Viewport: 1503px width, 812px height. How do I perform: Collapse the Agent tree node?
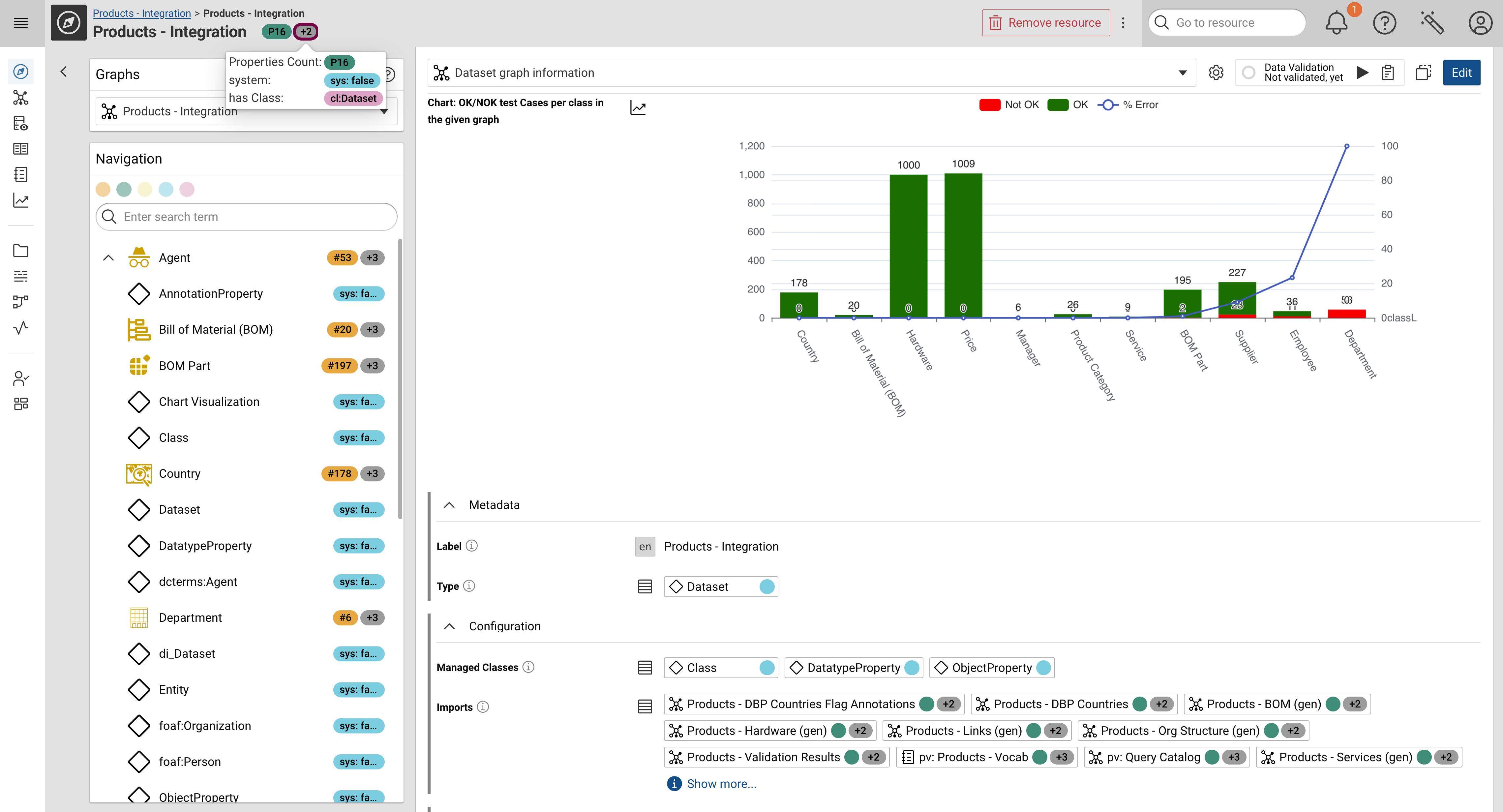(108, 258)
